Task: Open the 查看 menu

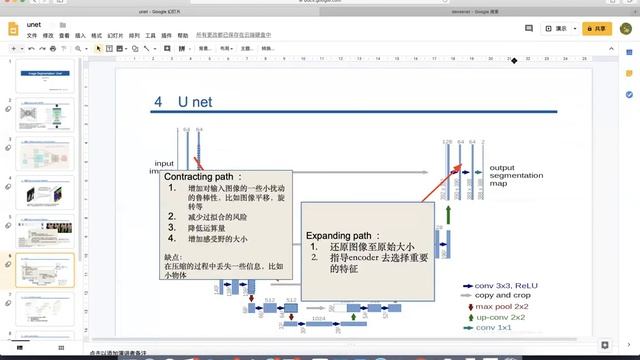Action: (64, 36)
